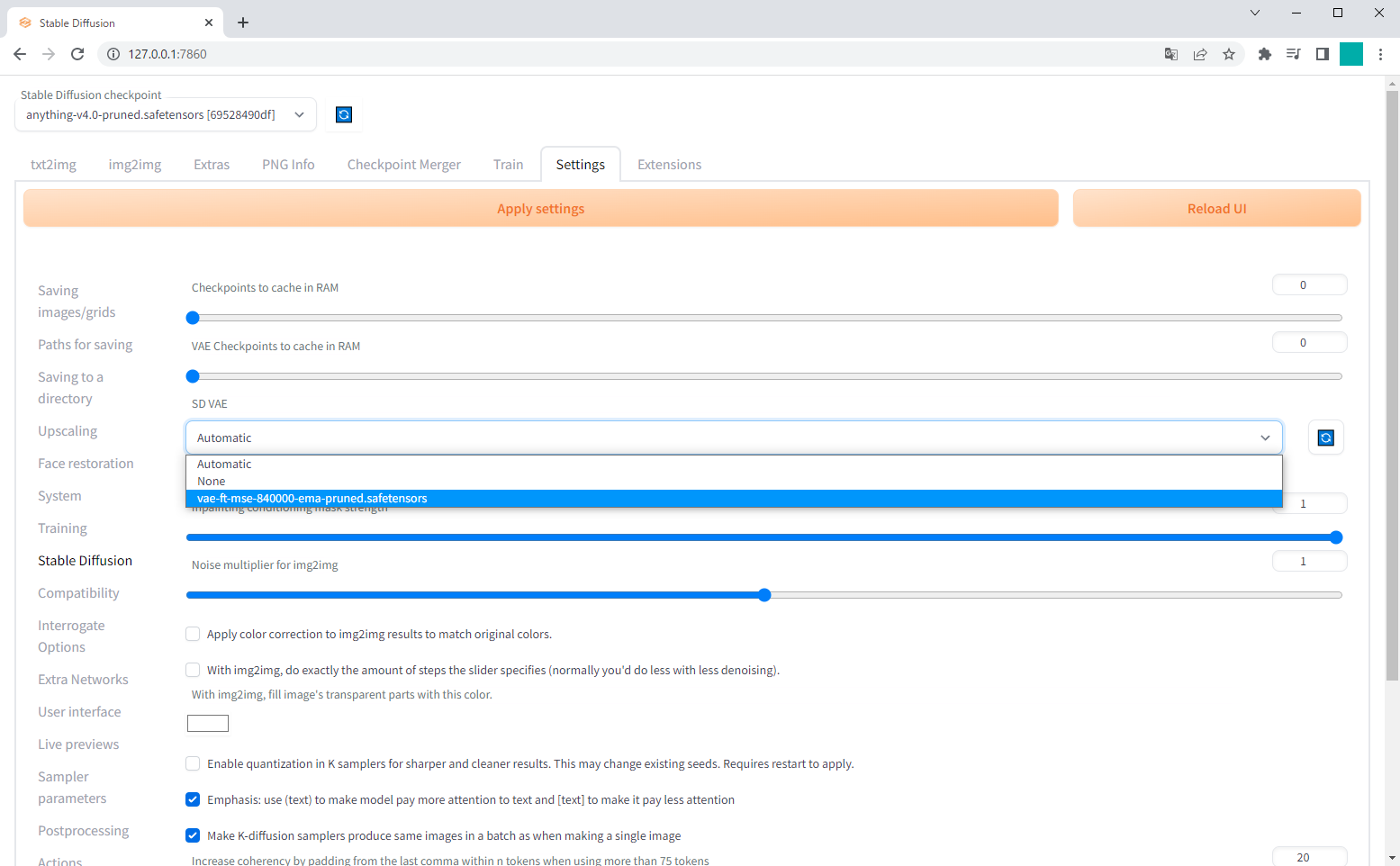Open Upscaling settings section

[x=68, y=431]
